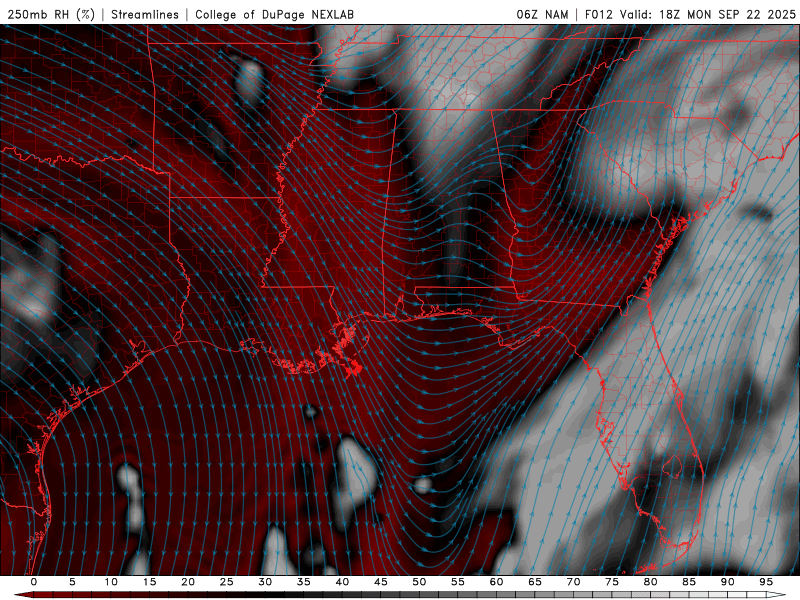Select the '50' label on color scale
Image resolution: width=800 pixels, height=600 pixels.
[419, 582]
